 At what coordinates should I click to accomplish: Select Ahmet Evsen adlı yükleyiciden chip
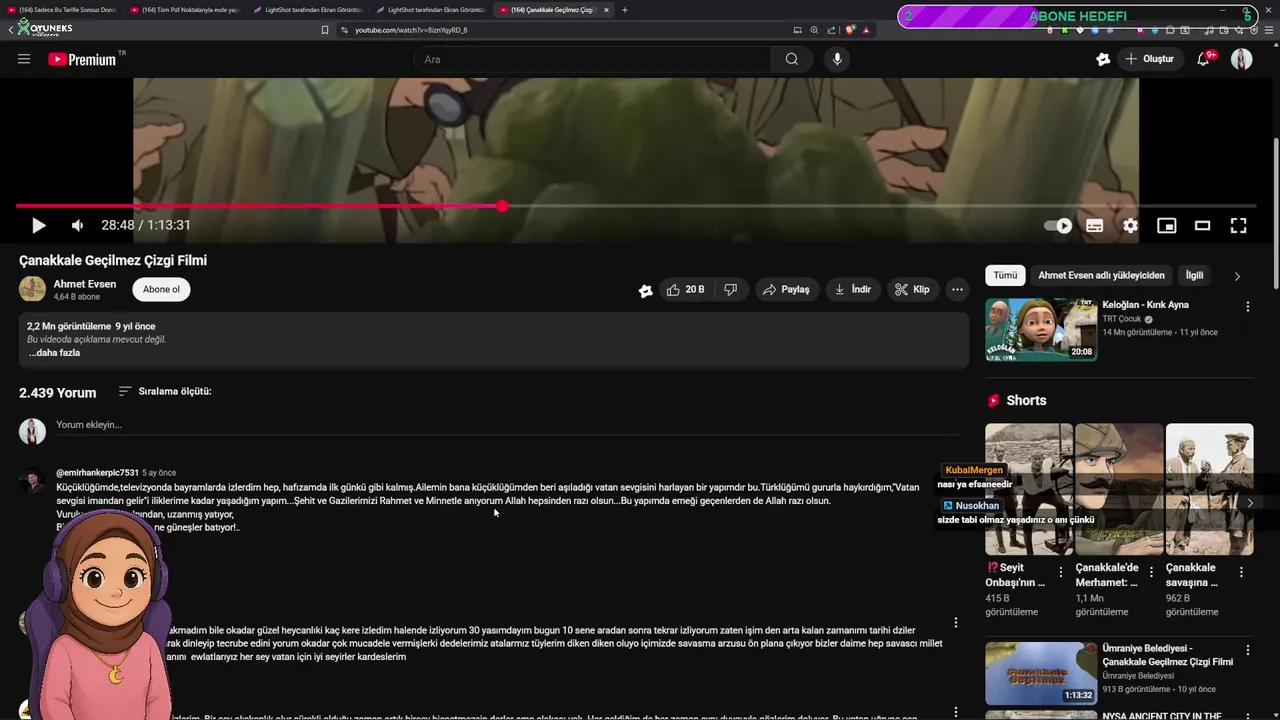pyautogui.click(x=1101, y=275)
